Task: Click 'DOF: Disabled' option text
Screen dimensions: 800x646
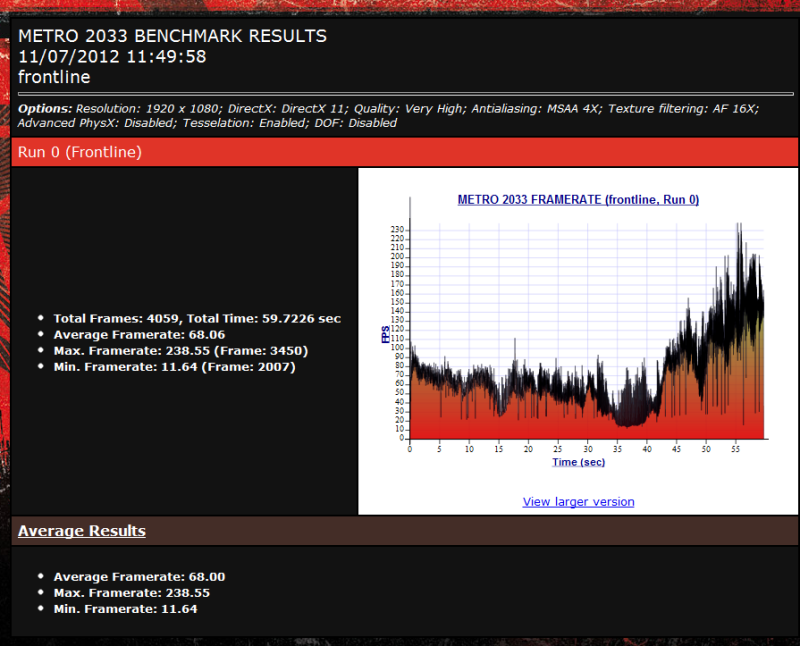Action: pyautogui.click(x=356, y=123)
